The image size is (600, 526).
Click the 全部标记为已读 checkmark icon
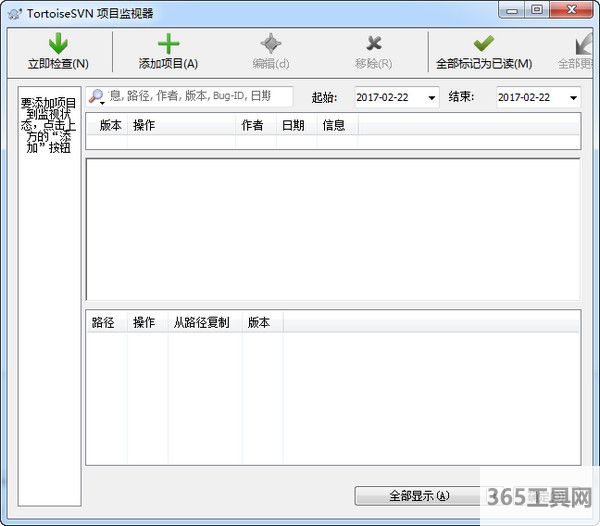point(484,44)
